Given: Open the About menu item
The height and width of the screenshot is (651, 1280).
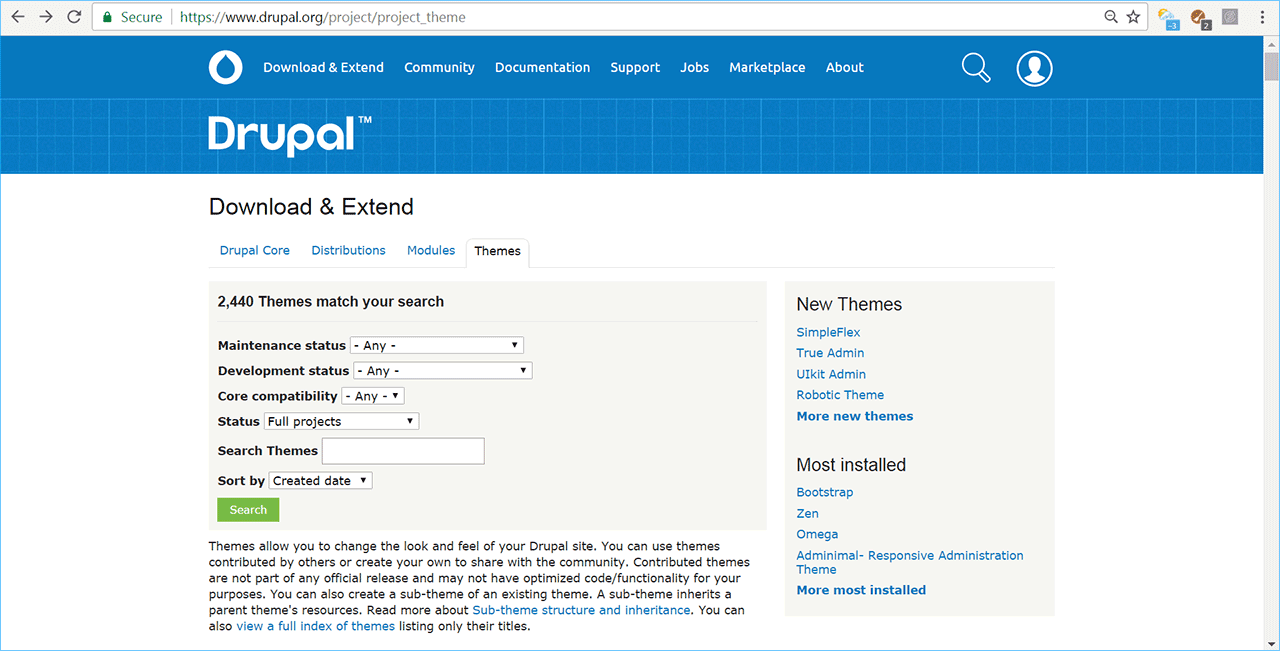Looking at the screenshot, I should click(844, 67).
